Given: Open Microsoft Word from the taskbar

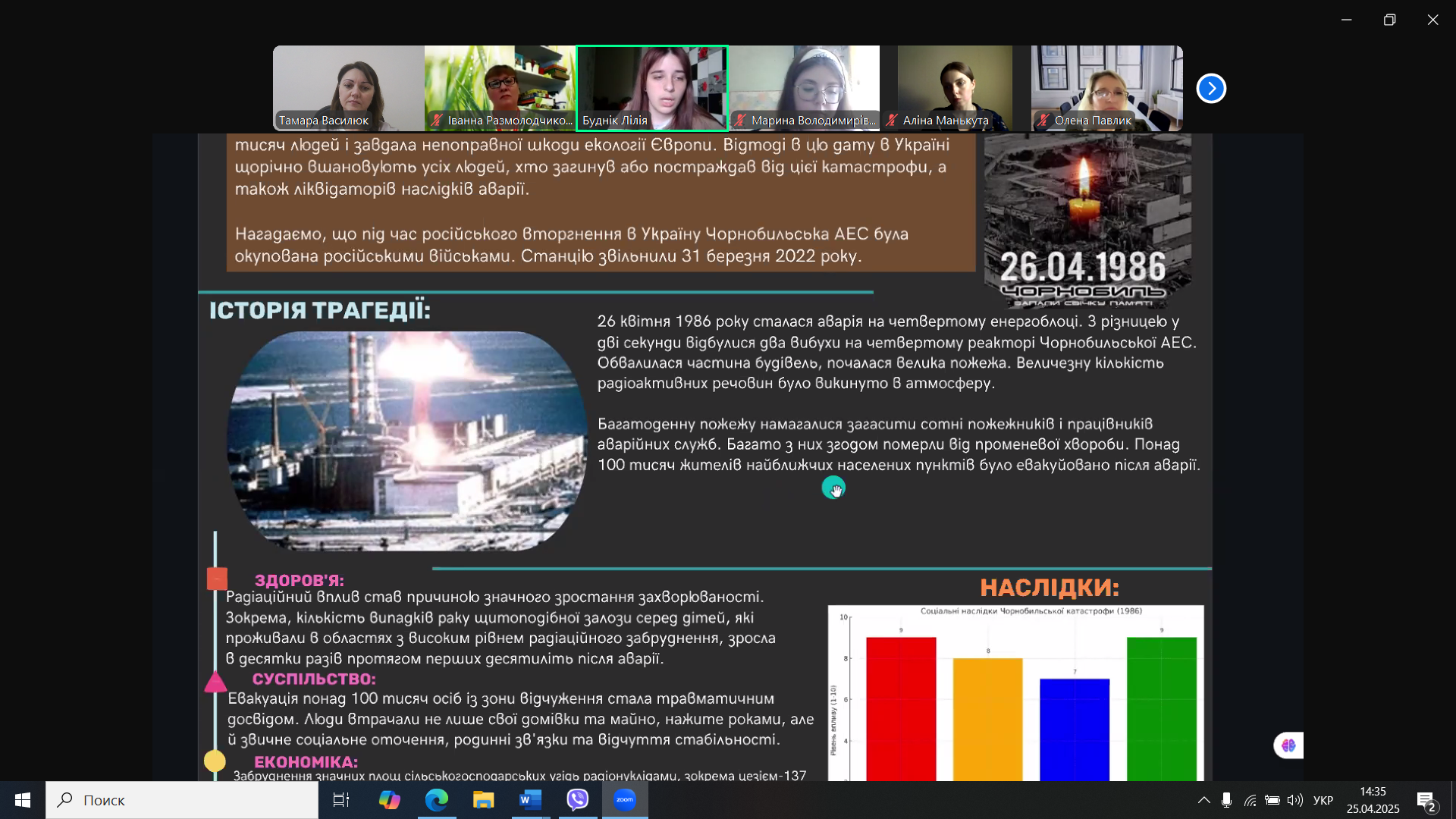Looking at the screenshot, I should tap(531, 800).
